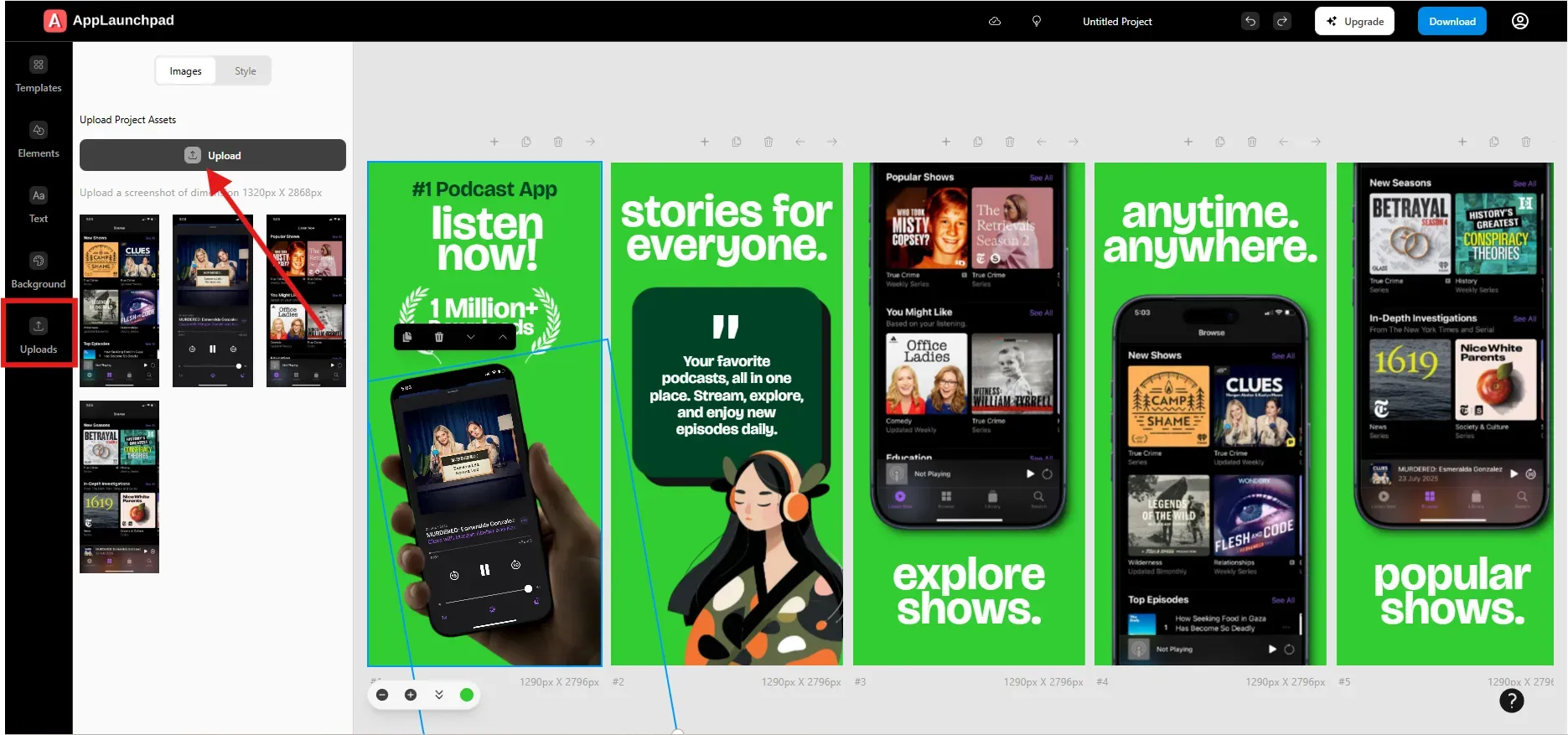This screenshot has width=1568, height=735.
Task: Select the '#1 Podcast App' heading text
Action: pos(484,189)
